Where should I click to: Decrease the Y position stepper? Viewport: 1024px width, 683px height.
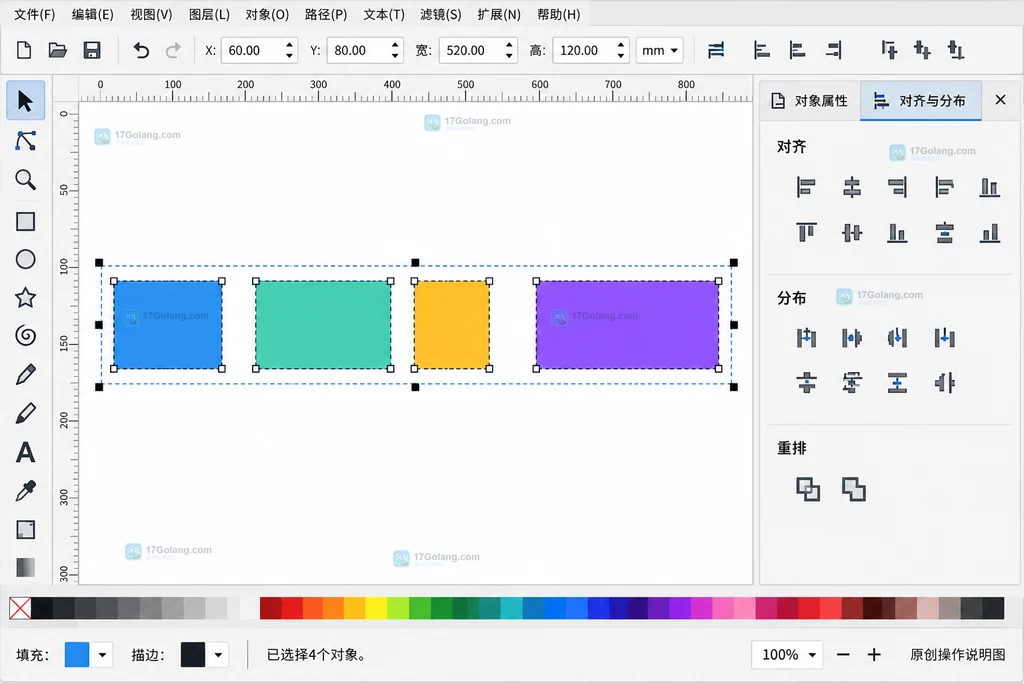[394, 56]
